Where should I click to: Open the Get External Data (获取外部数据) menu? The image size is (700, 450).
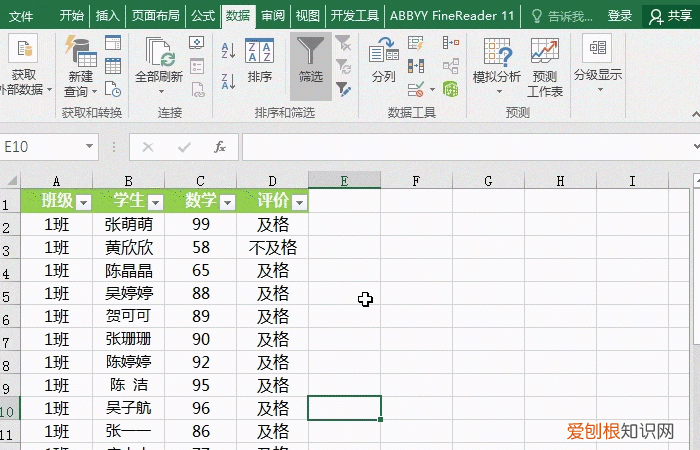[25, 67]
